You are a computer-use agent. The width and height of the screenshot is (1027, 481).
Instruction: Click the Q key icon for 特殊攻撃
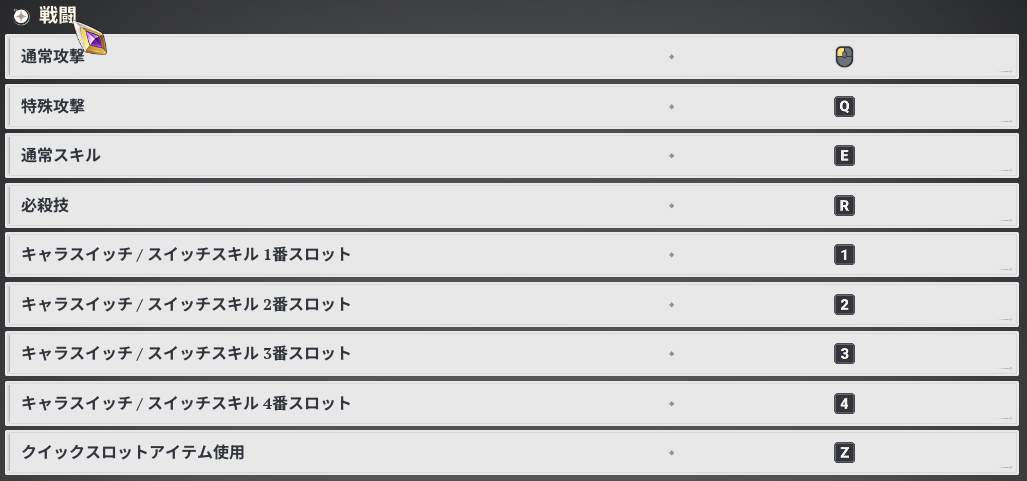[844, 106]
